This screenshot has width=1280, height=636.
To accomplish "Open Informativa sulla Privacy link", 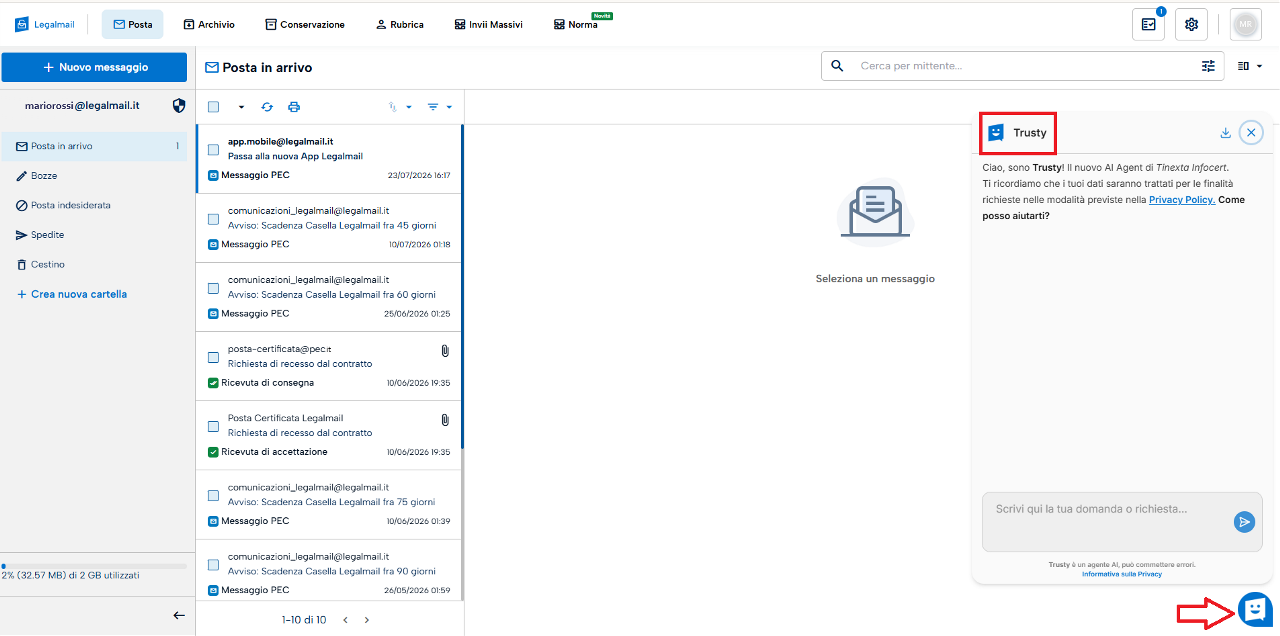I will [x=1122, y=574].
